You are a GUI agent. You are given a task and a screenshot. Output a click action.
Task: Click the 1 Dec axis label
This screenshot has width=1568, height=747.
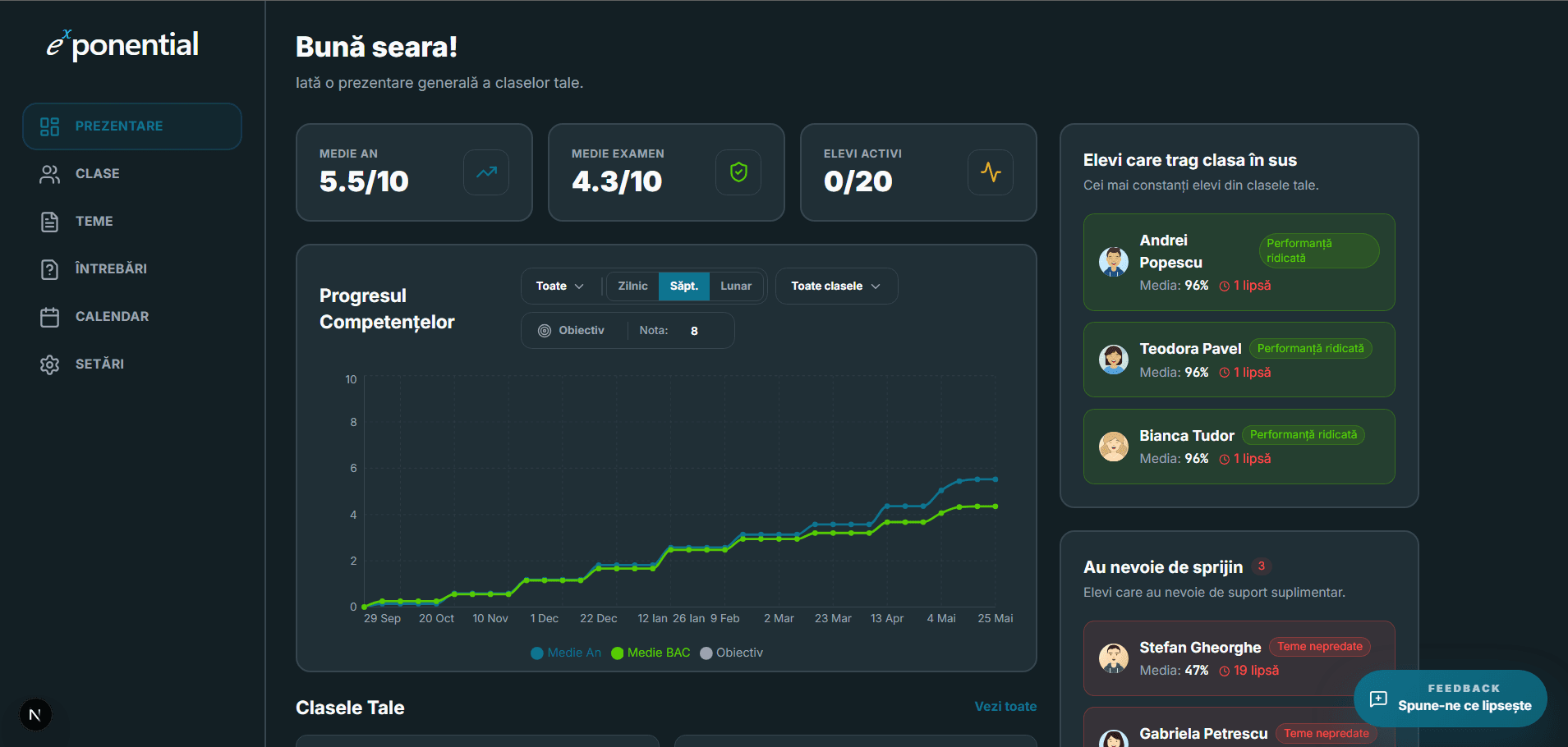click(544, 619)
